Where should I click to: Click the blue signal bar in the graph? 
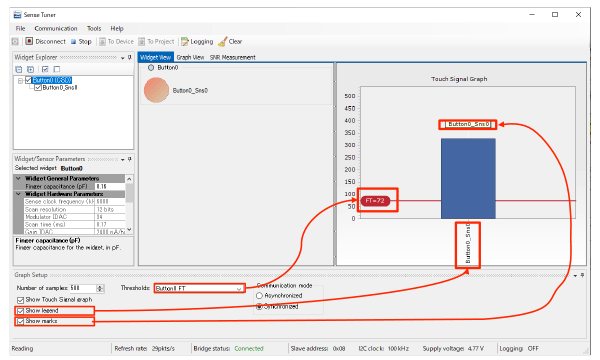click(468, 178)
